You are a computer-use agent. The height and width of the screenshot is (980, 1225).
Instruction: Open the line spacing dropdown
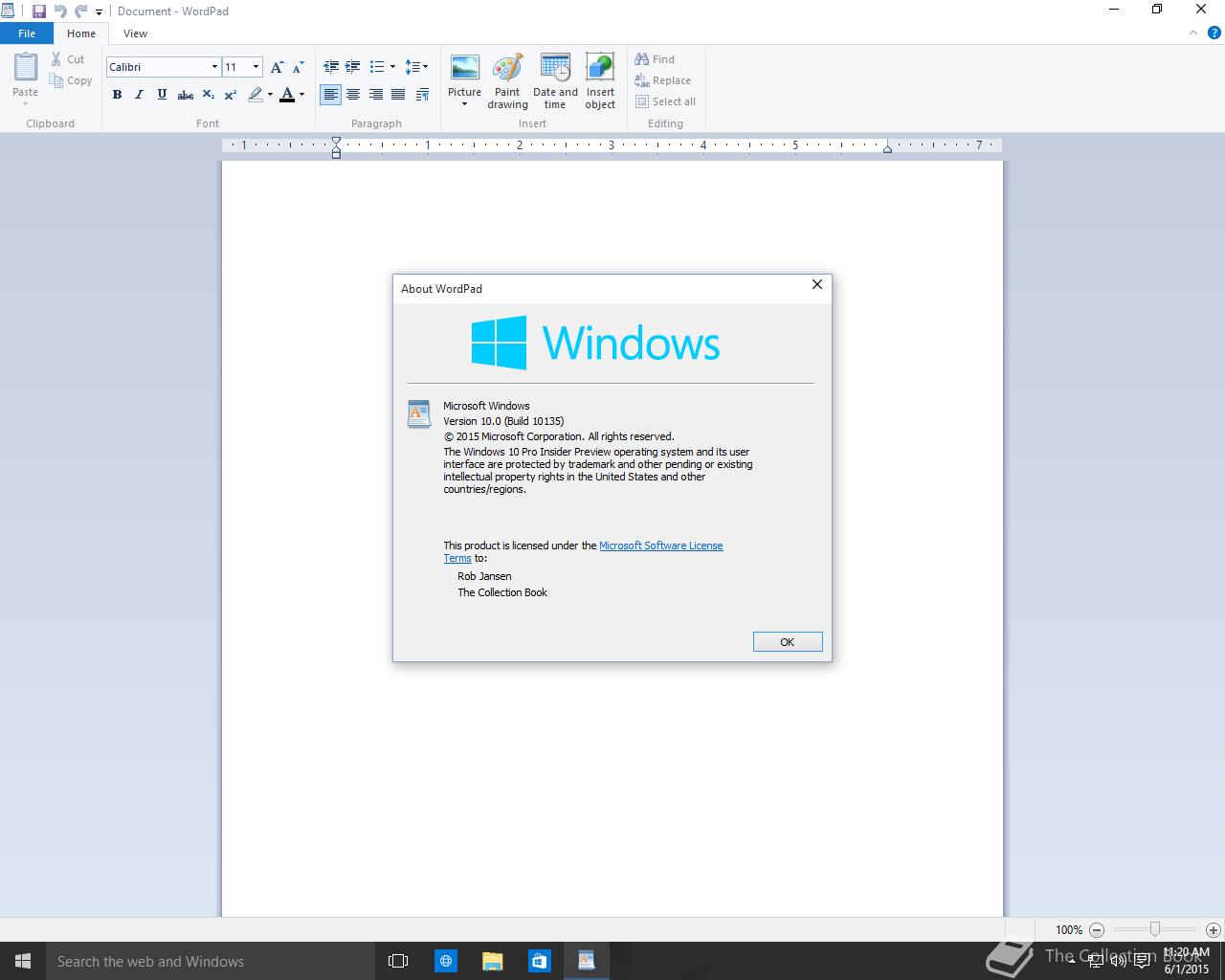[416, 67]
